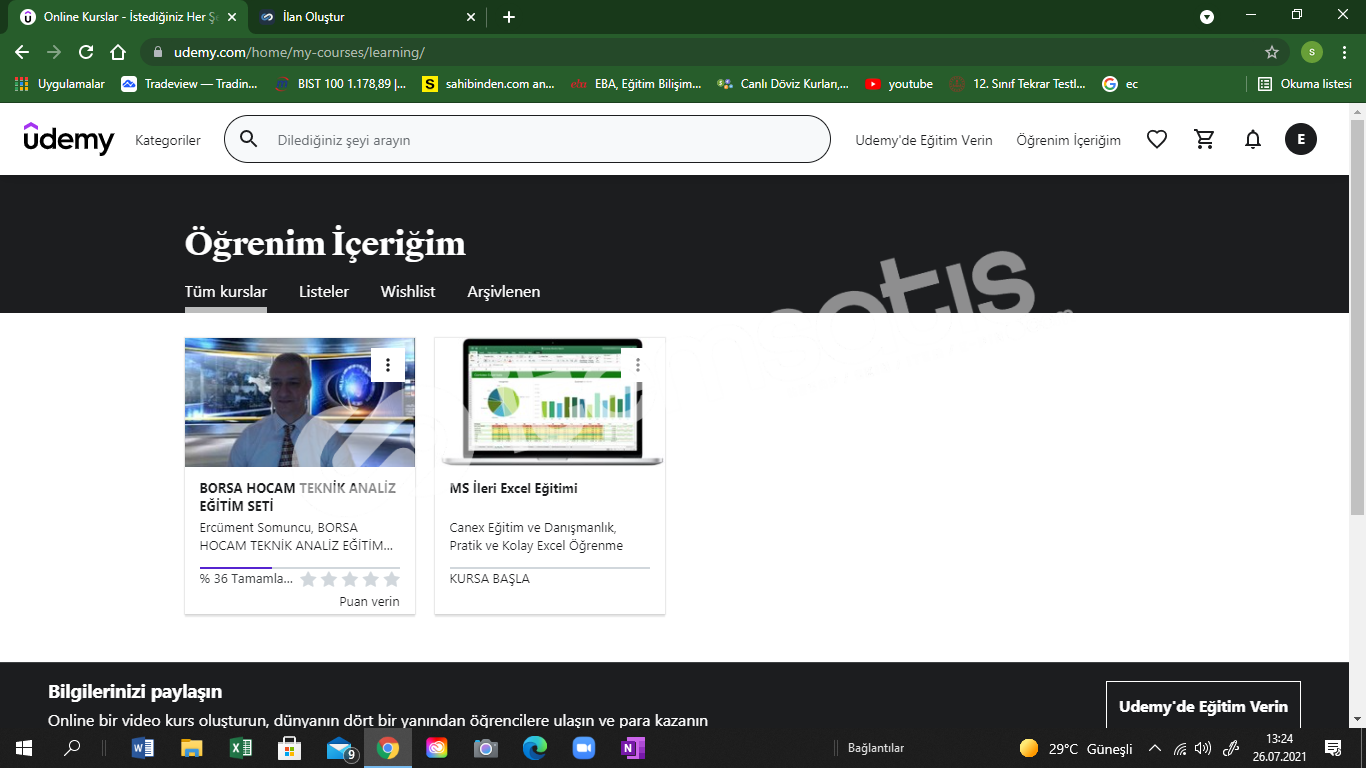Open youtube bookmark
Screen dimensions: 1366x768
pos(899,84)
